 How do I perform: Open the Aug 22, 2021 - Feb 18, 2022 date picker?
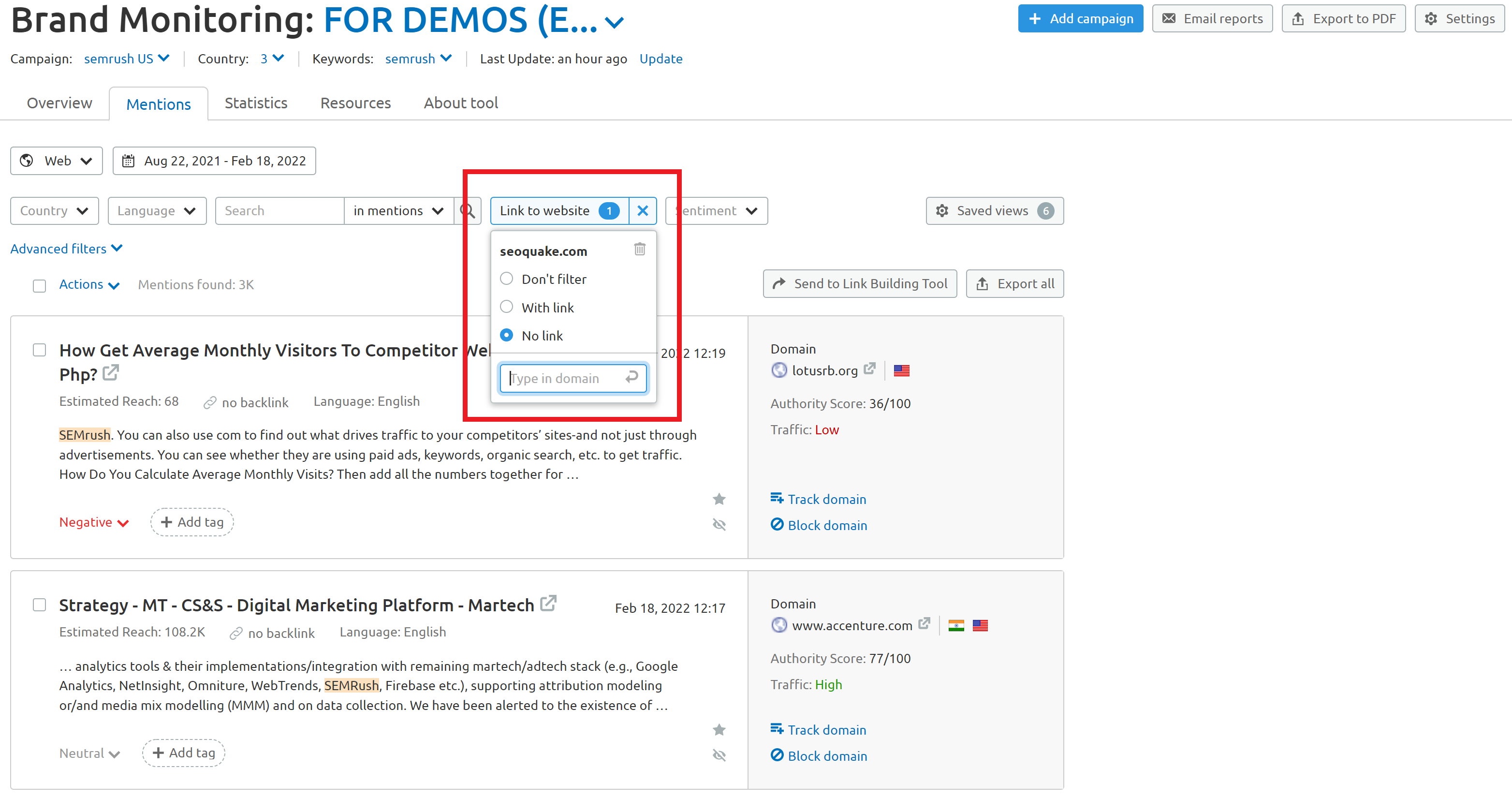pyautogui.click(x=214, y=161)
